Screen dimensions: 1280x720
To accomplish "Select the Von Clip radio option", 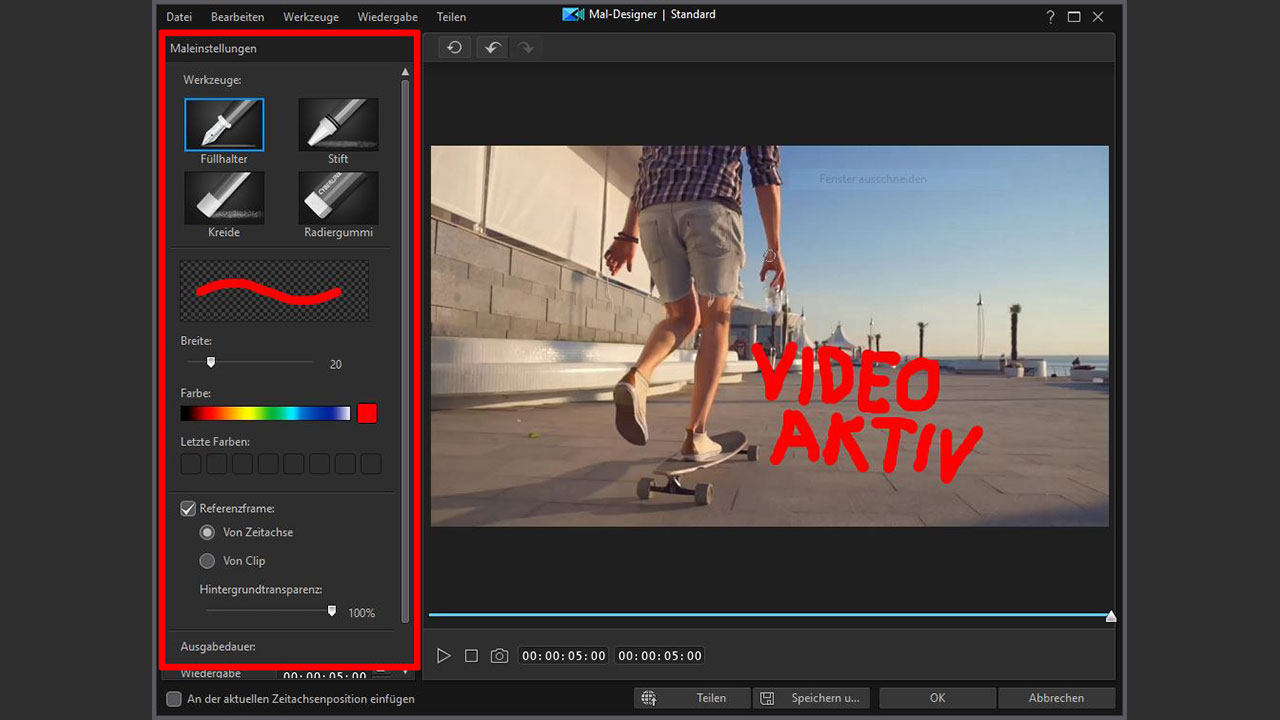I will (208, 561).
